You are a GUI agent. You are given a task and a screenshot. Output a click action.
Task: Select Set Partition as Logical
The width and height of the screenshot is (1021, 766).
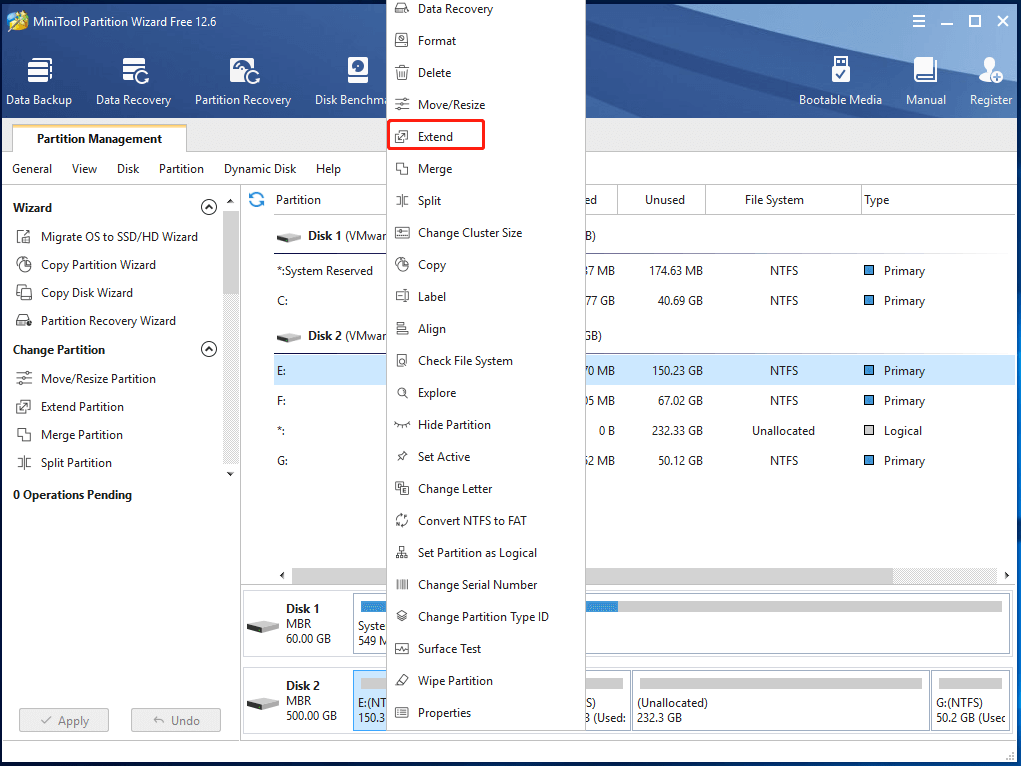486,552
